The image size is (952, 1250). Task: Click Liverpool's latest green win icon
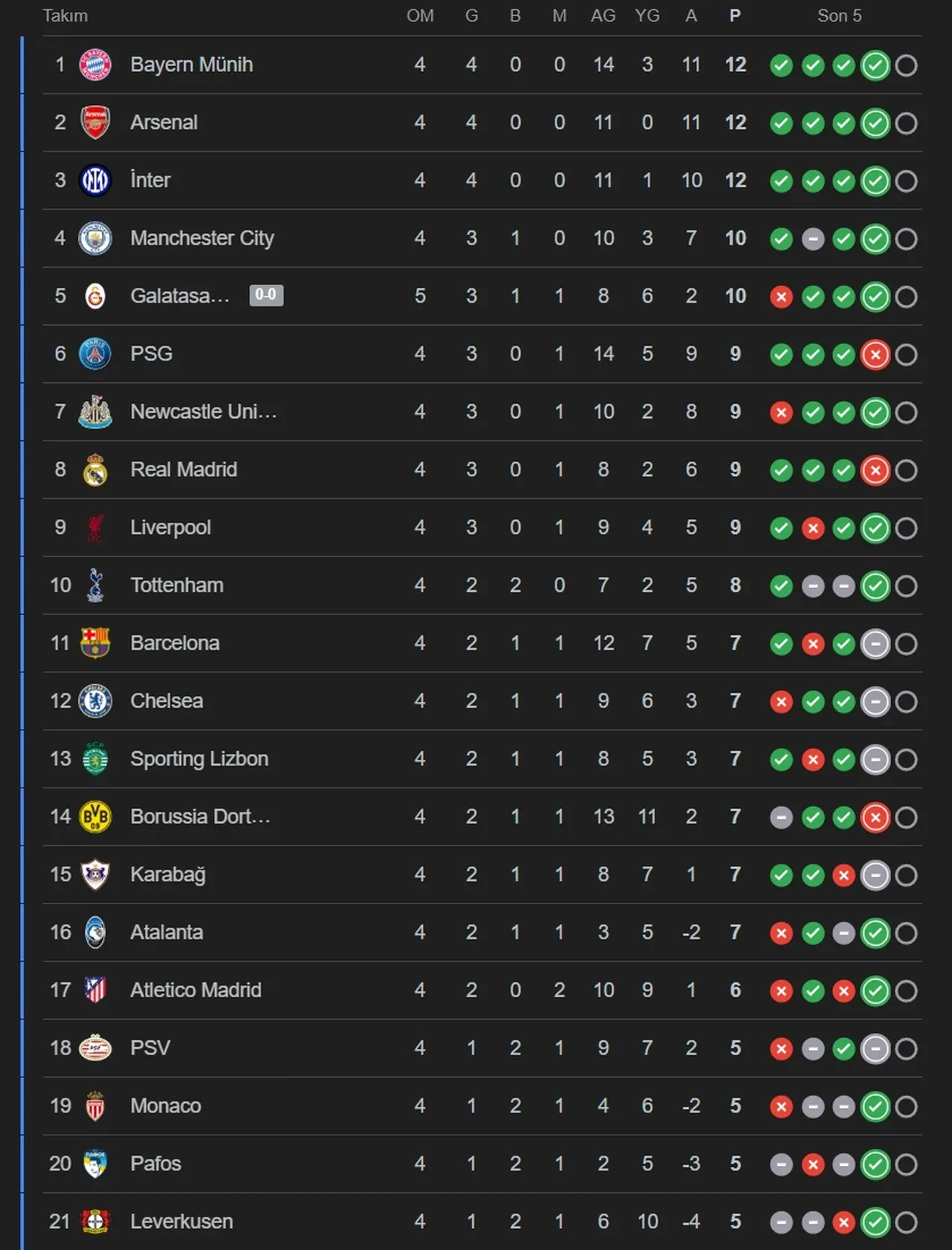(875, 528)
